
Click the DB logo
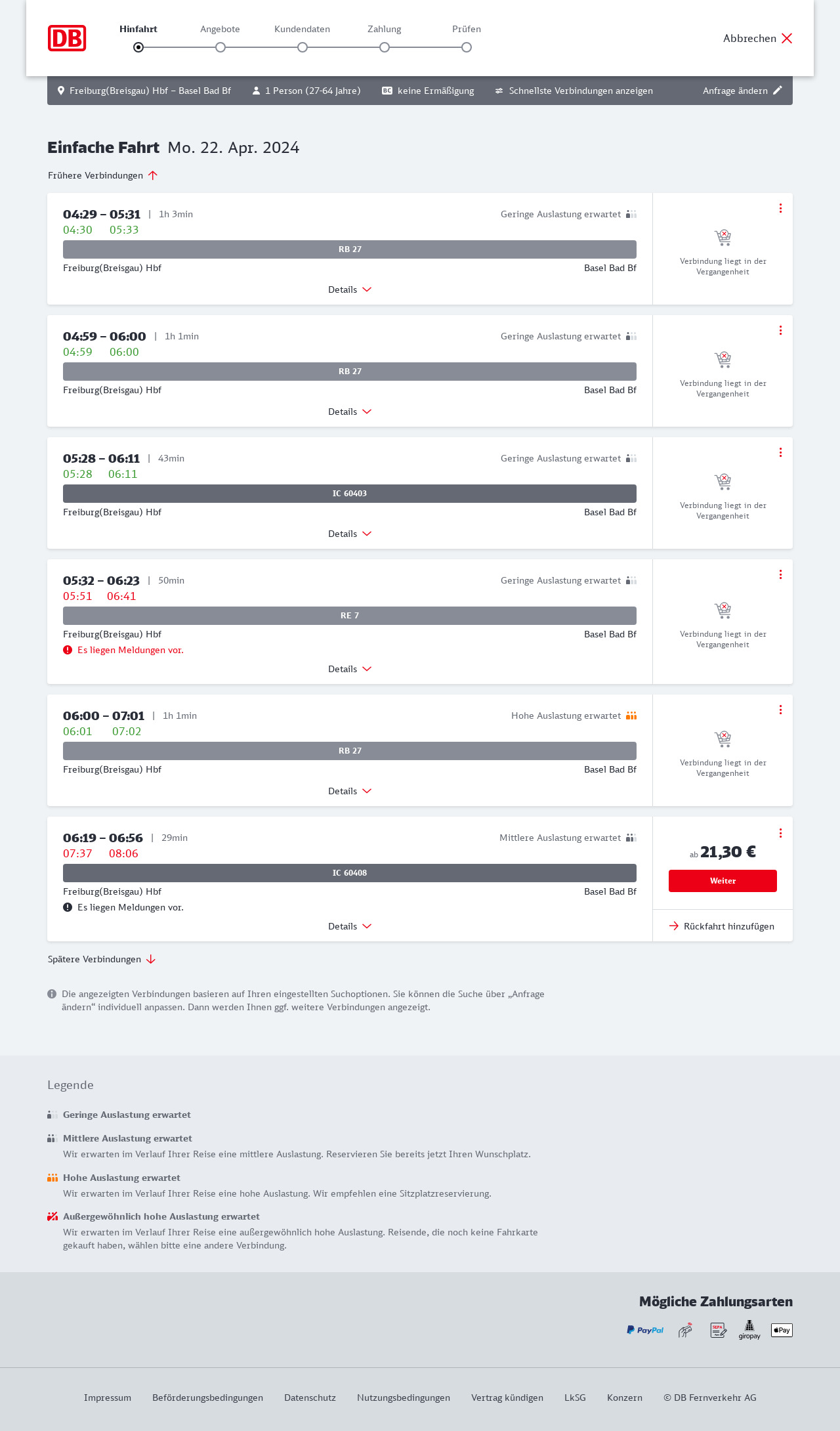67,38
